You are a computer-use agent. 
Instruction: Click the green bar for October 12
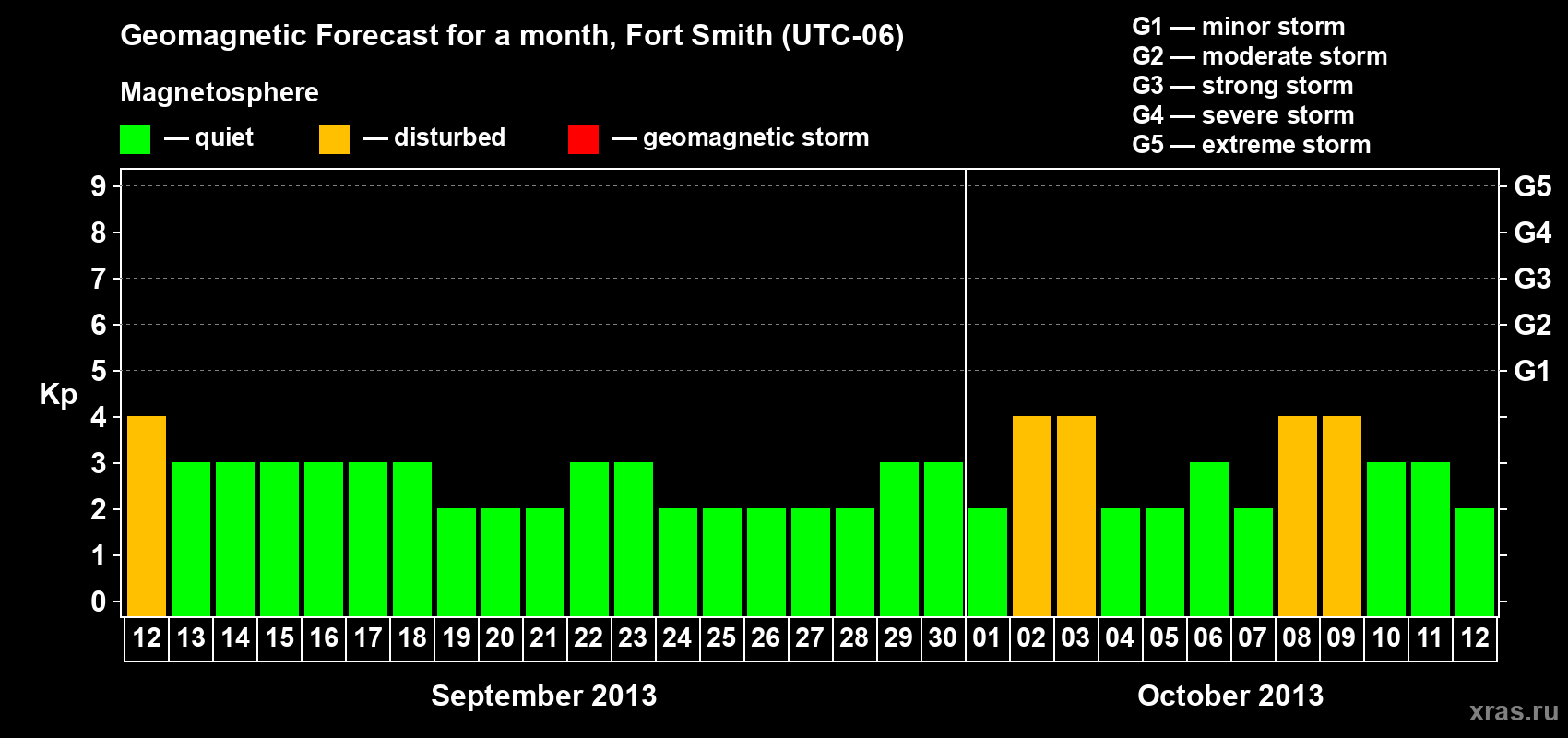(x=1475, y=563)
